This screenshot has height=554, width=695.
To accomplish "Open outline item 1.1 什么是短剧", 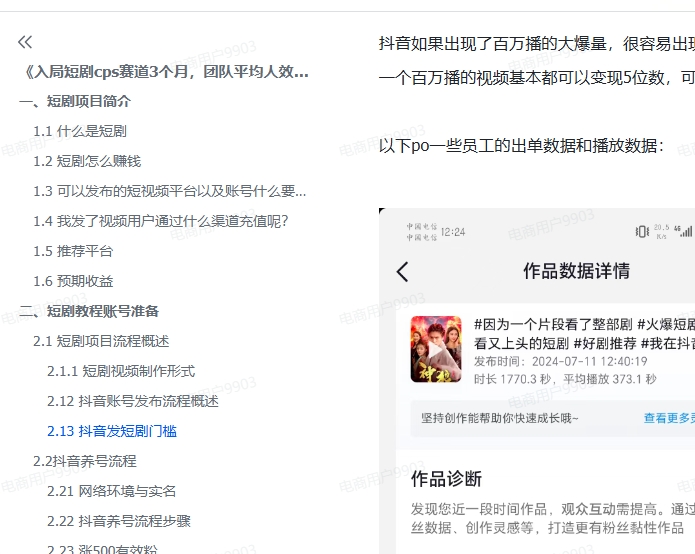I will coord(80,131).
